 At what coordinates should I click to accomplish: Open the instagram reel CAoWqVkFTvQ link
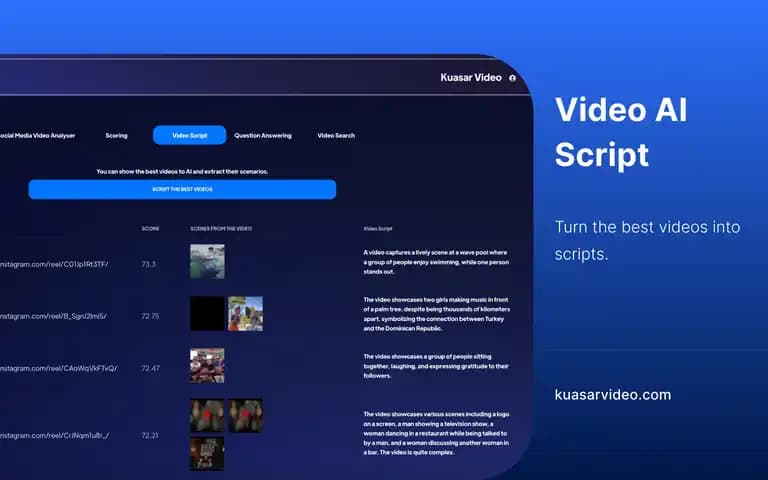pyautogui.click(x=58, y=368)
